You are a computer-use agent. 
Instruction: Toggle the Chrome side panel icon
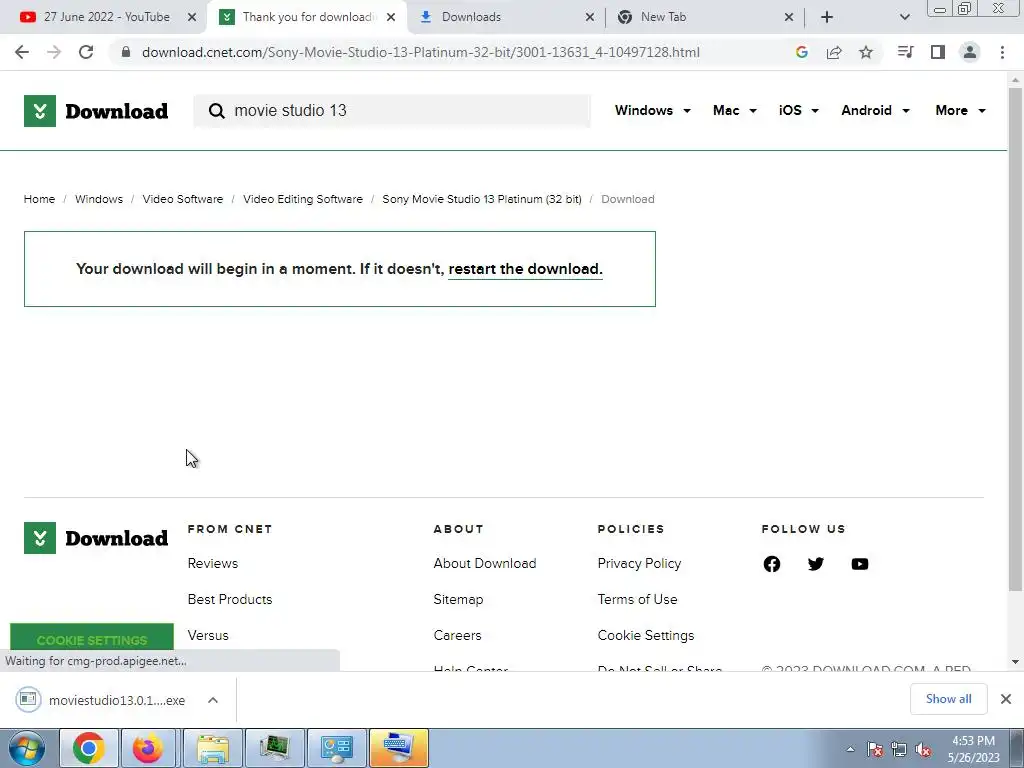[x=937, y=52]
